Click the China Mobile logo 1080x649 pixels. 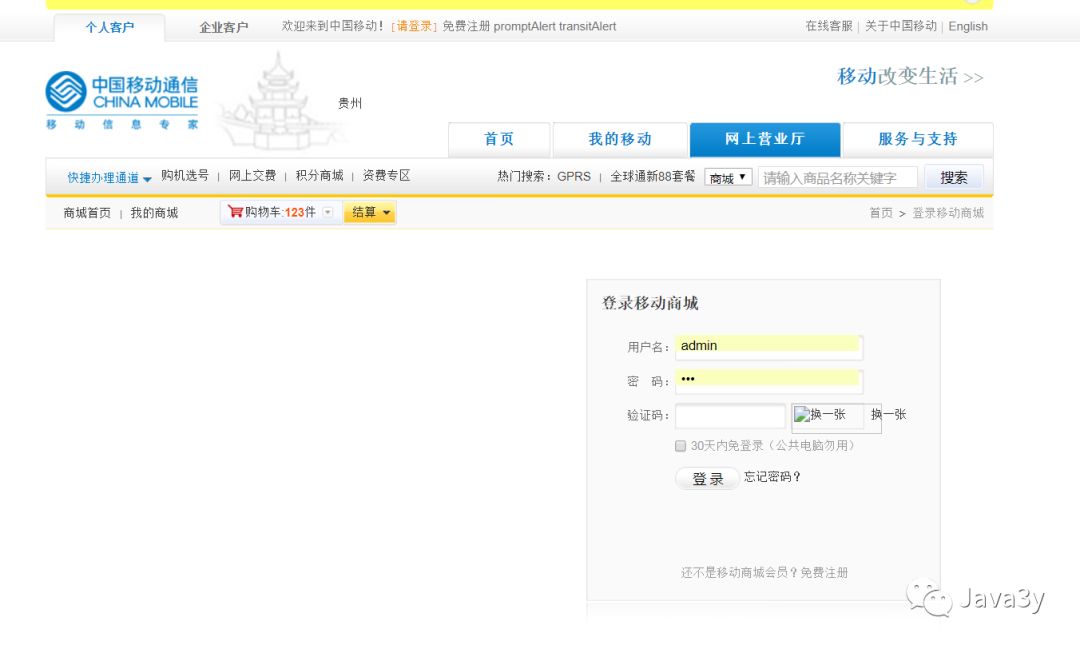pyautogui.click(x=122, y=101)
